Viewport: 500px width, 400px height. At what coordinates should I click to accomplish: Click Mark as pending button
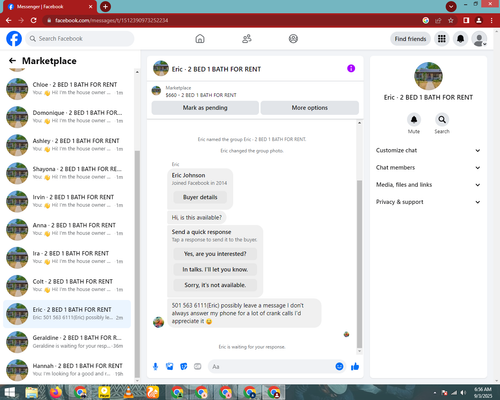[x=205, y=108]
